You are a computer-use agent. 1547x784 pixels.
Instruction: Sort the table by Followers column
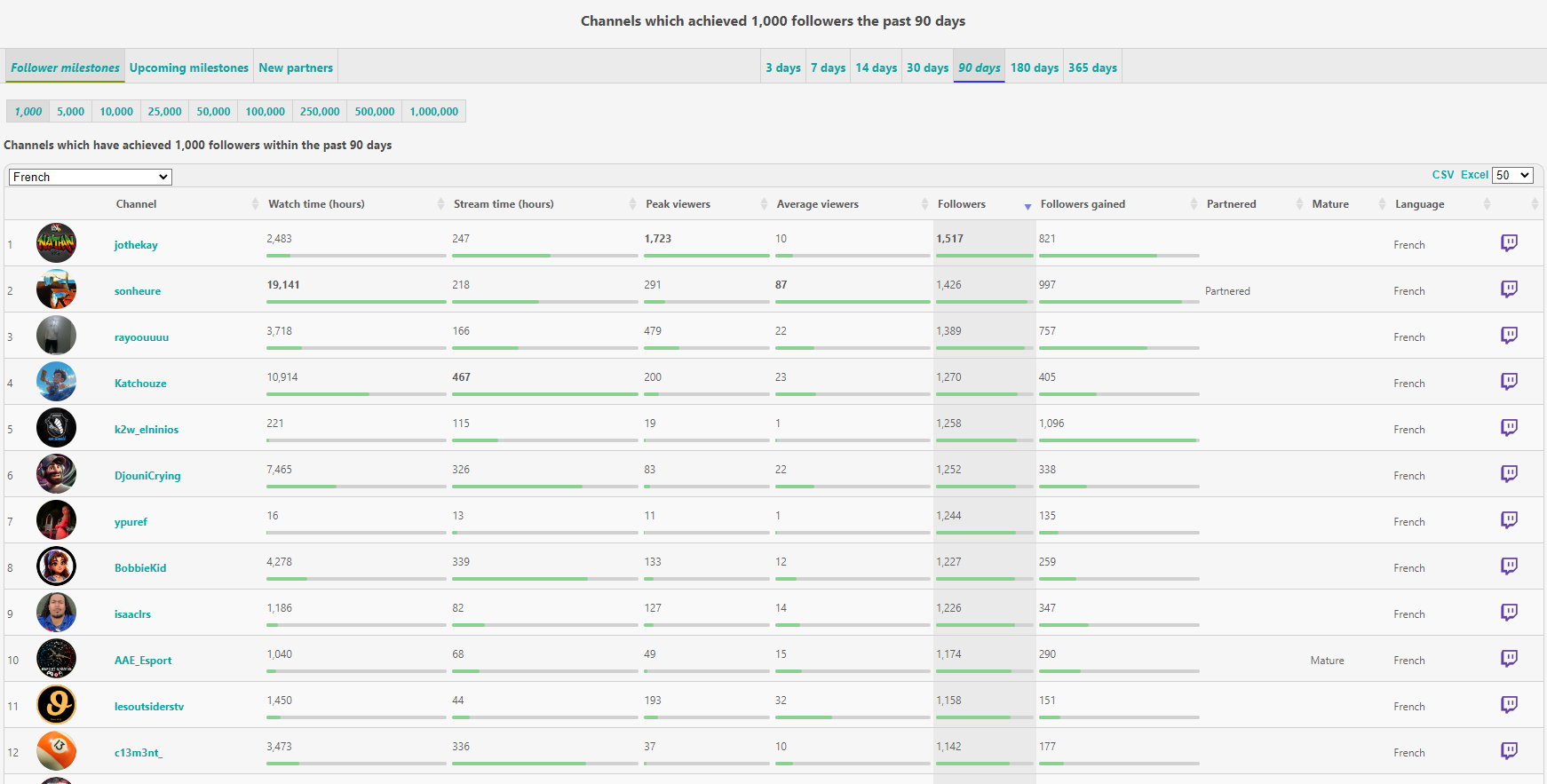pyautogui.click(x=962, y=204)
